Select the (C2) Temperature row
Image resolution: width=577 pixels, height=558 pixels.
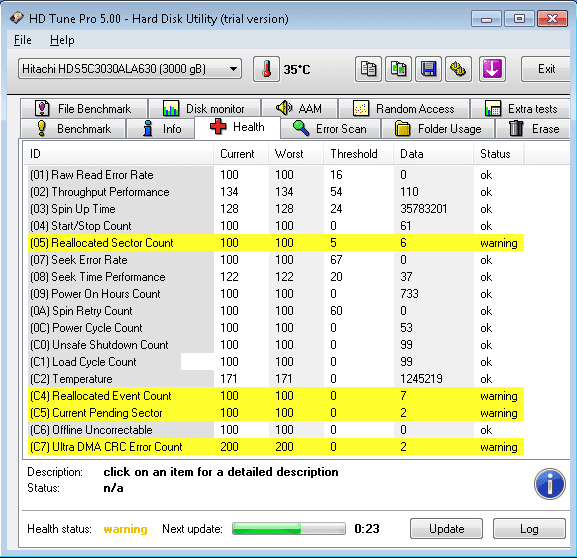point(276,379)
